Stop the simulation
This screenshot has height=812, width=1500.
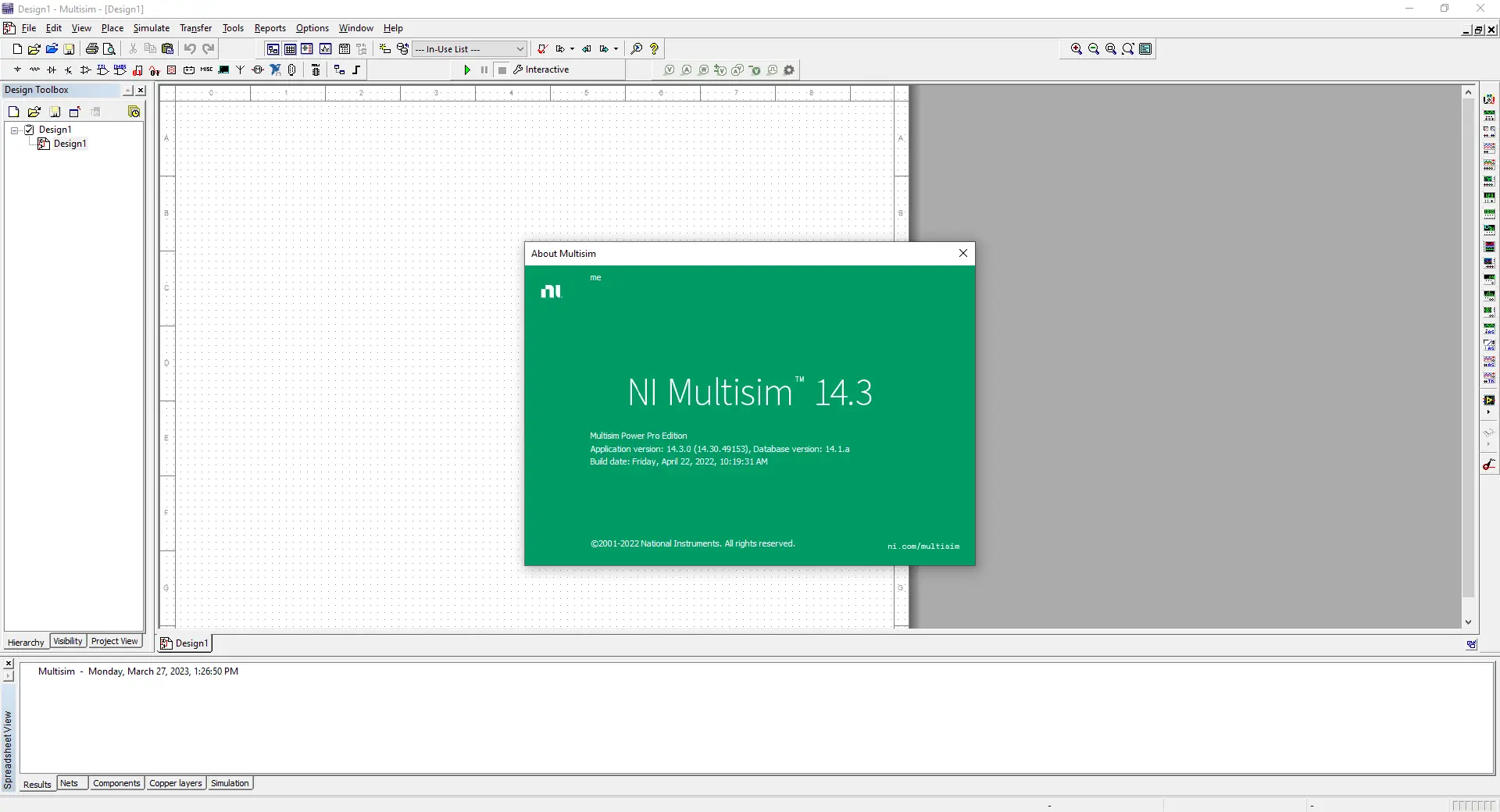502,69
